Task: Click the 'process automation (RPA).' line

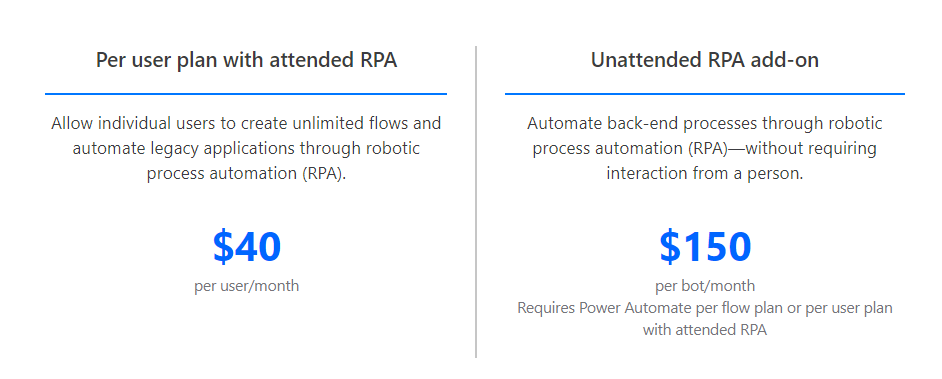Action: pos(246,174)
